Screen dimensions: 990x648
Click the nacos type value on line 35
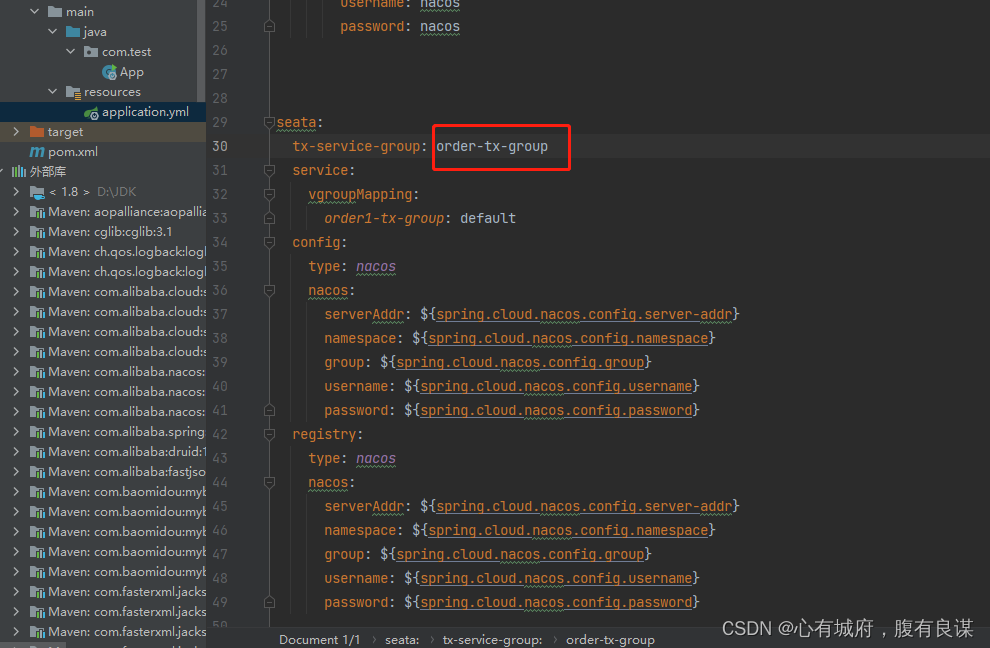[x=376, y=267]
